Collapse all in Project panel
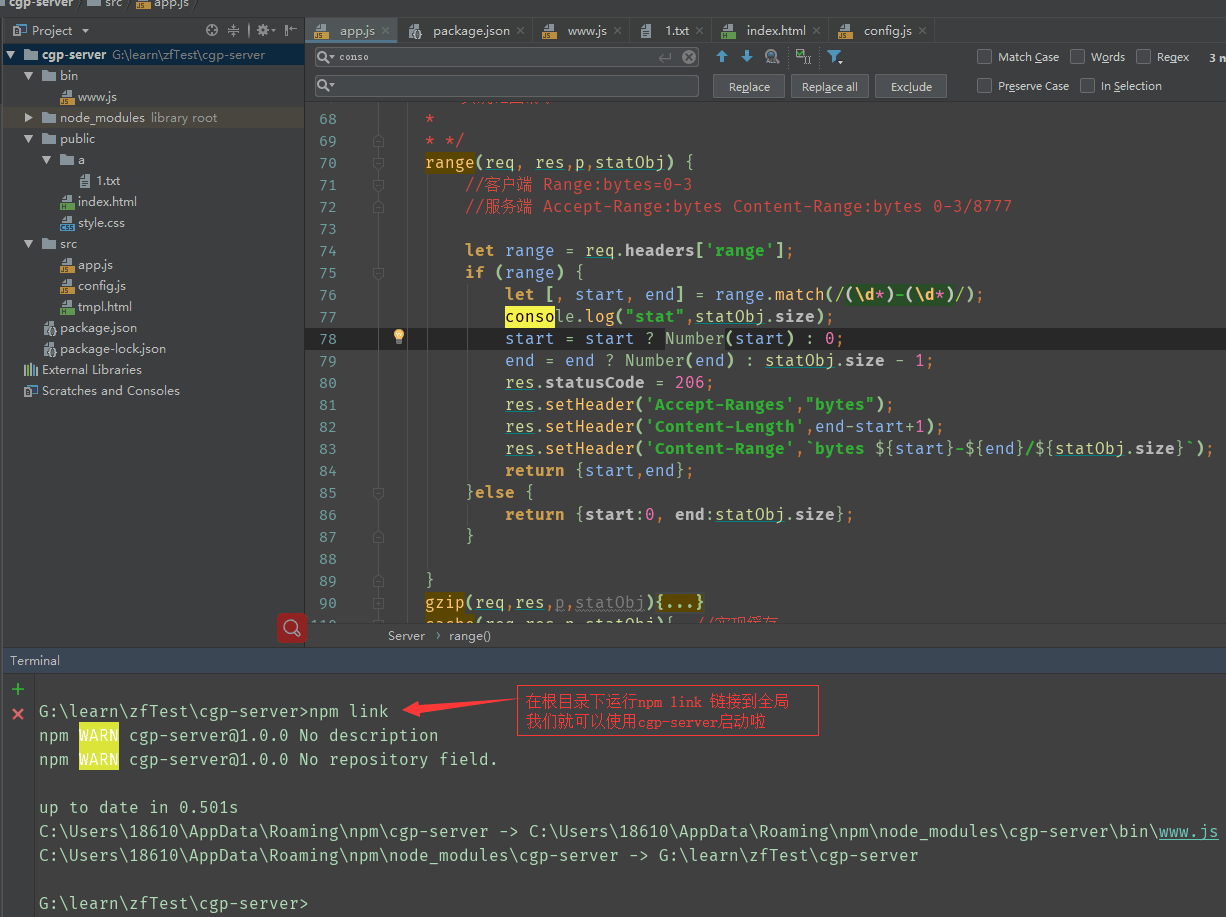Screen dimensions: 1226x917 point(233,31)
